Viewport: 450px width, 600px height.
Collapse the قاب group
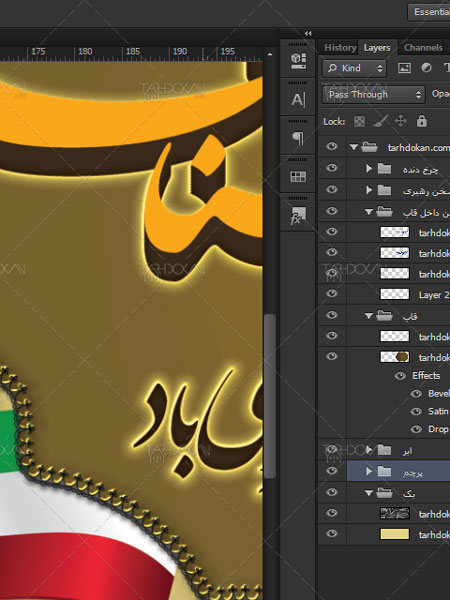click(368, 316)
